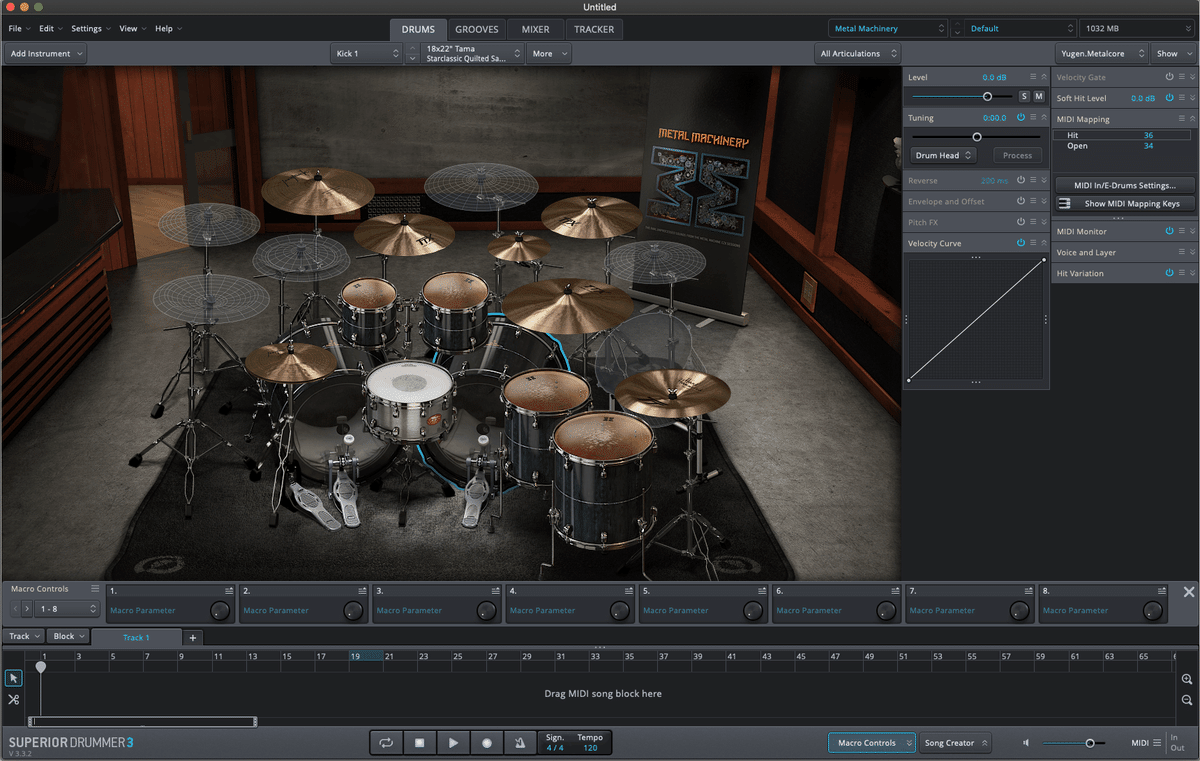The width and height of the screenshot is (1200, 761).
Task: Open the Level settings hamburger icon
Action: tap(1032, 77)
